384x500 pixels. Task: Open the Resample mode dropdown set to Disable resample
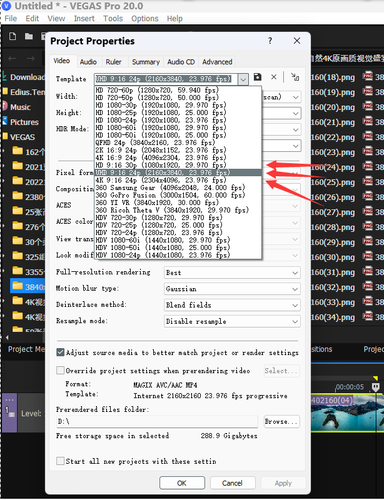pos(232,321)
